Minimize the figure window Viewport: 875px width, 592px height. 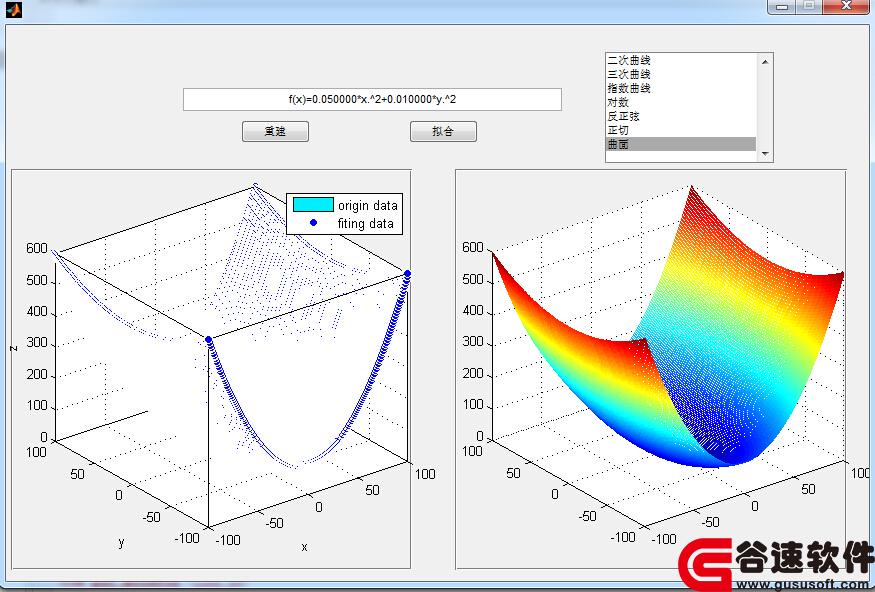coord(781,6)
